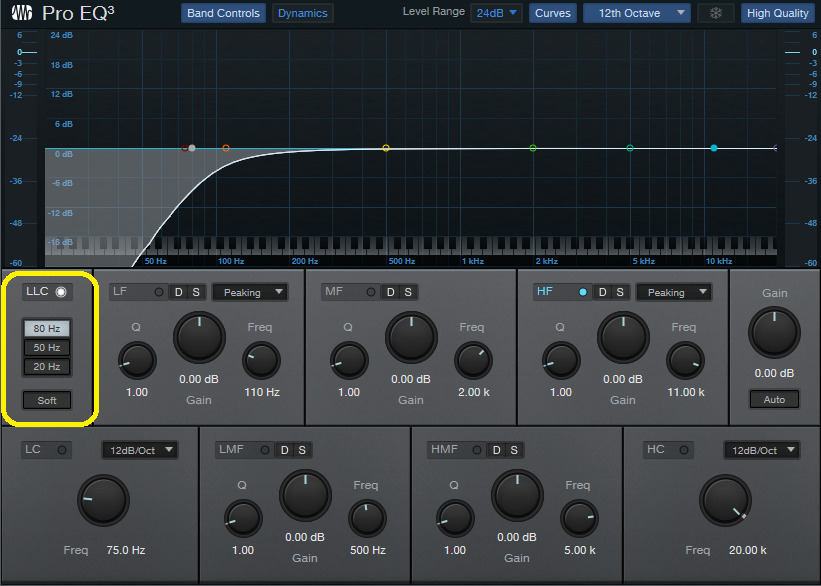
Task: Switch to the Dynamics view
Action: click(x=301, y=13)
